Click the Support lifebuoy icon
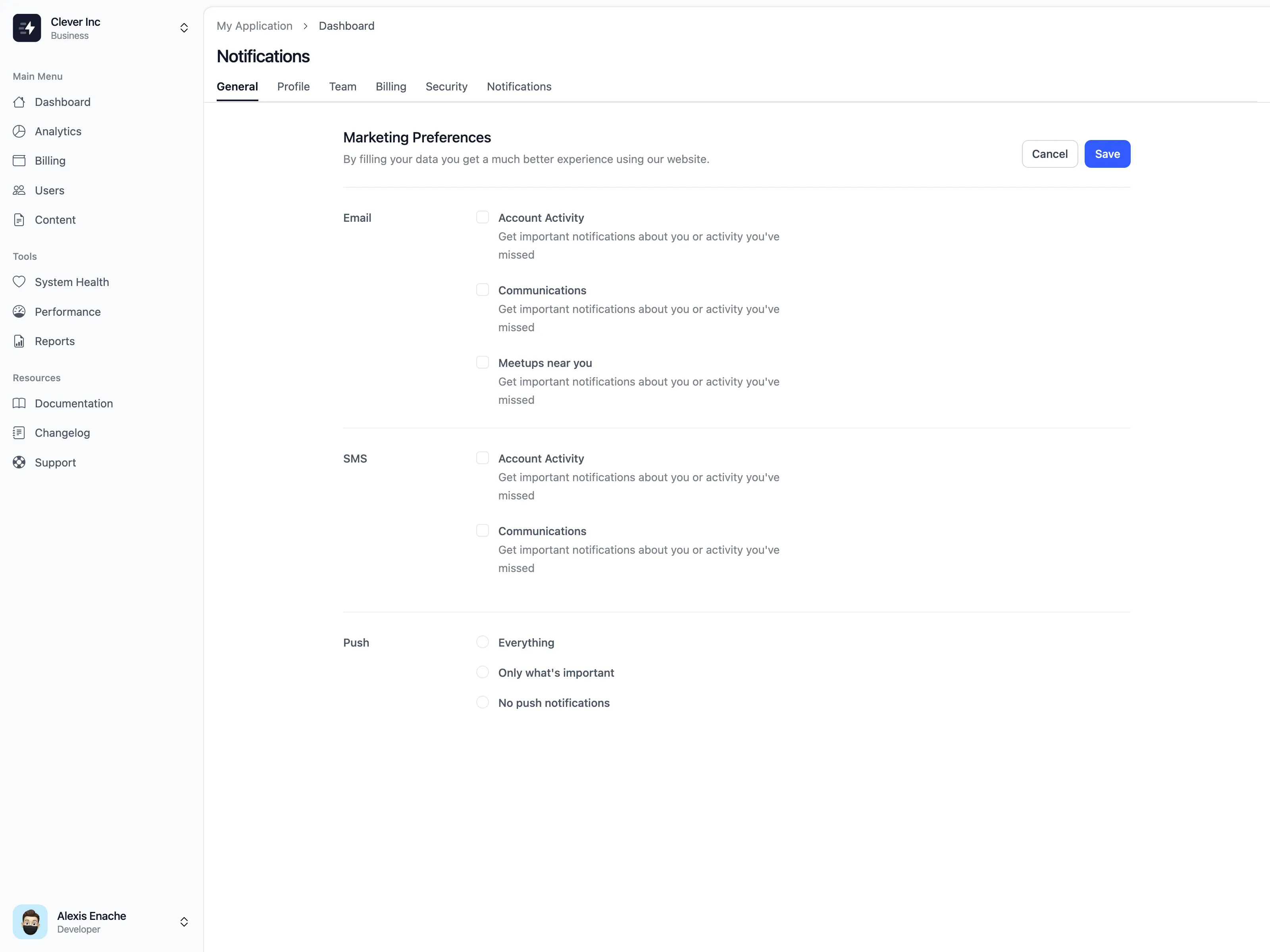 [19, 463]
